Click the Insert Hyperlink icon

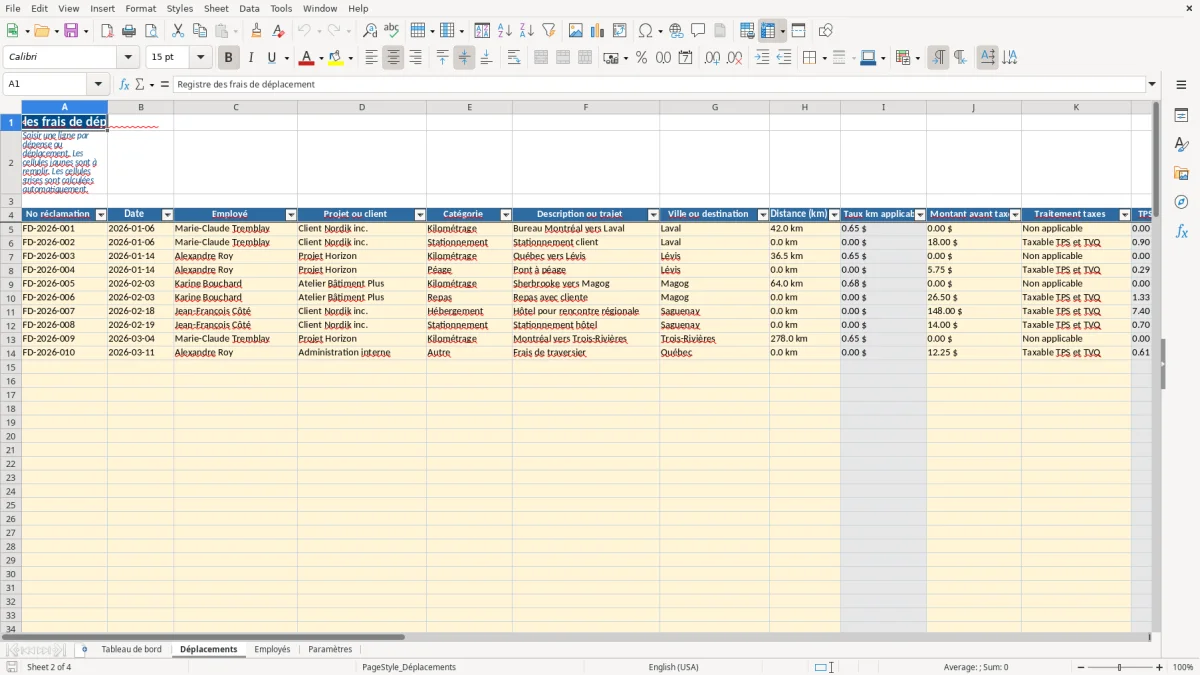point(676,31)
